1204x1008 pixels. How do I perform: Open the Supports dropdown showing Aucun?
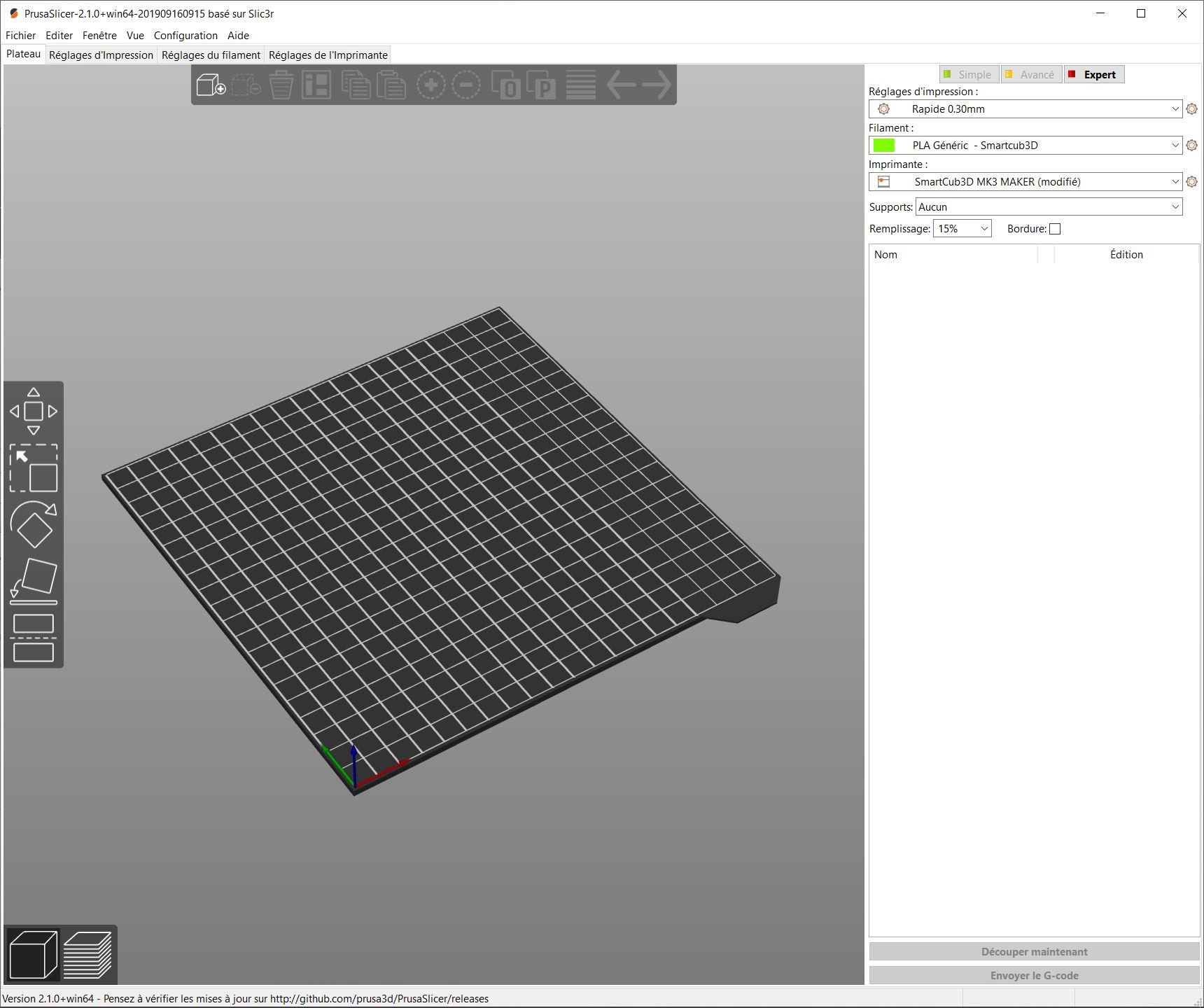pyautogui.click(x=1048, y=207)
